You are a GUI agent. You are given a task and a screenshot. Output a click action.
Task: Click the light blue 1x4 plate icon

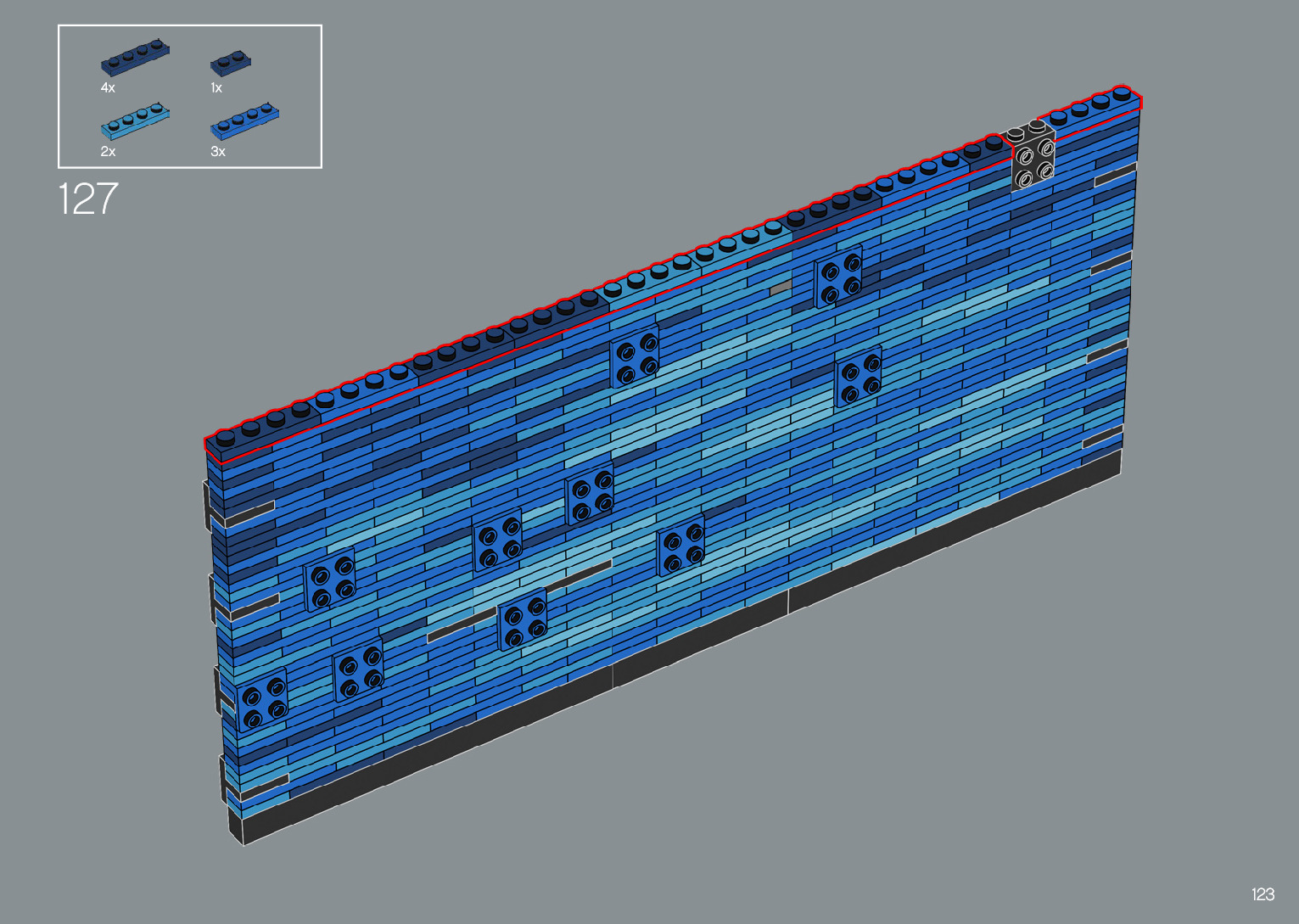point(134,122)
